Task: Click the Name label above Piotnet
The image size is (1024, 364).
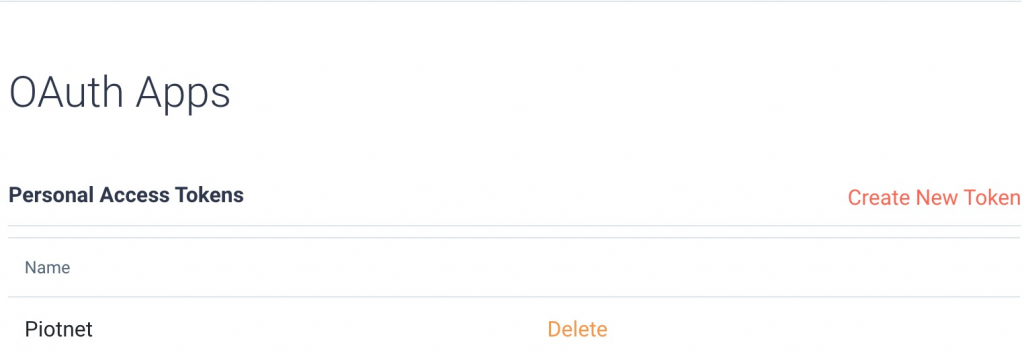Action: (x=48, y=267)
